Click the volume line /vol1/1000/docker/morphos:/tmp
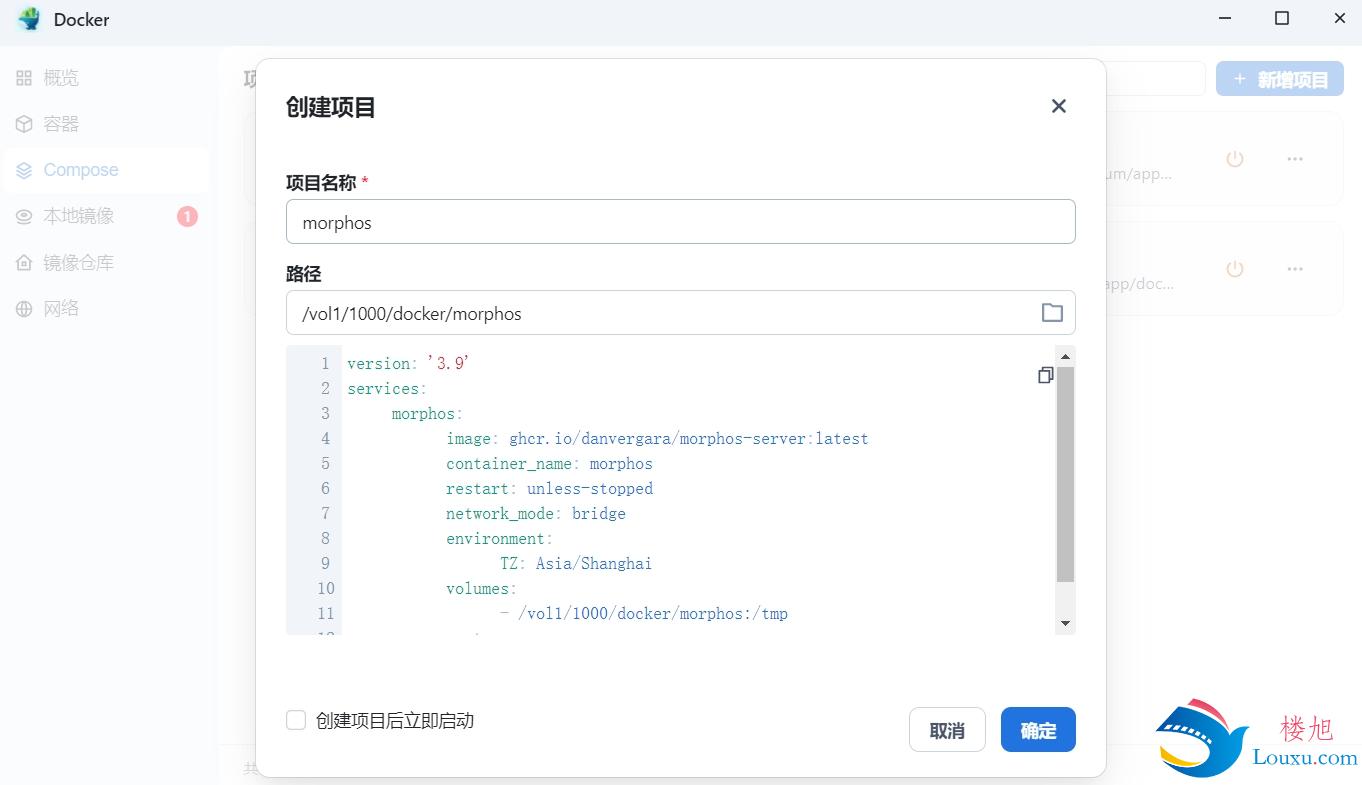 pos(644,613)
